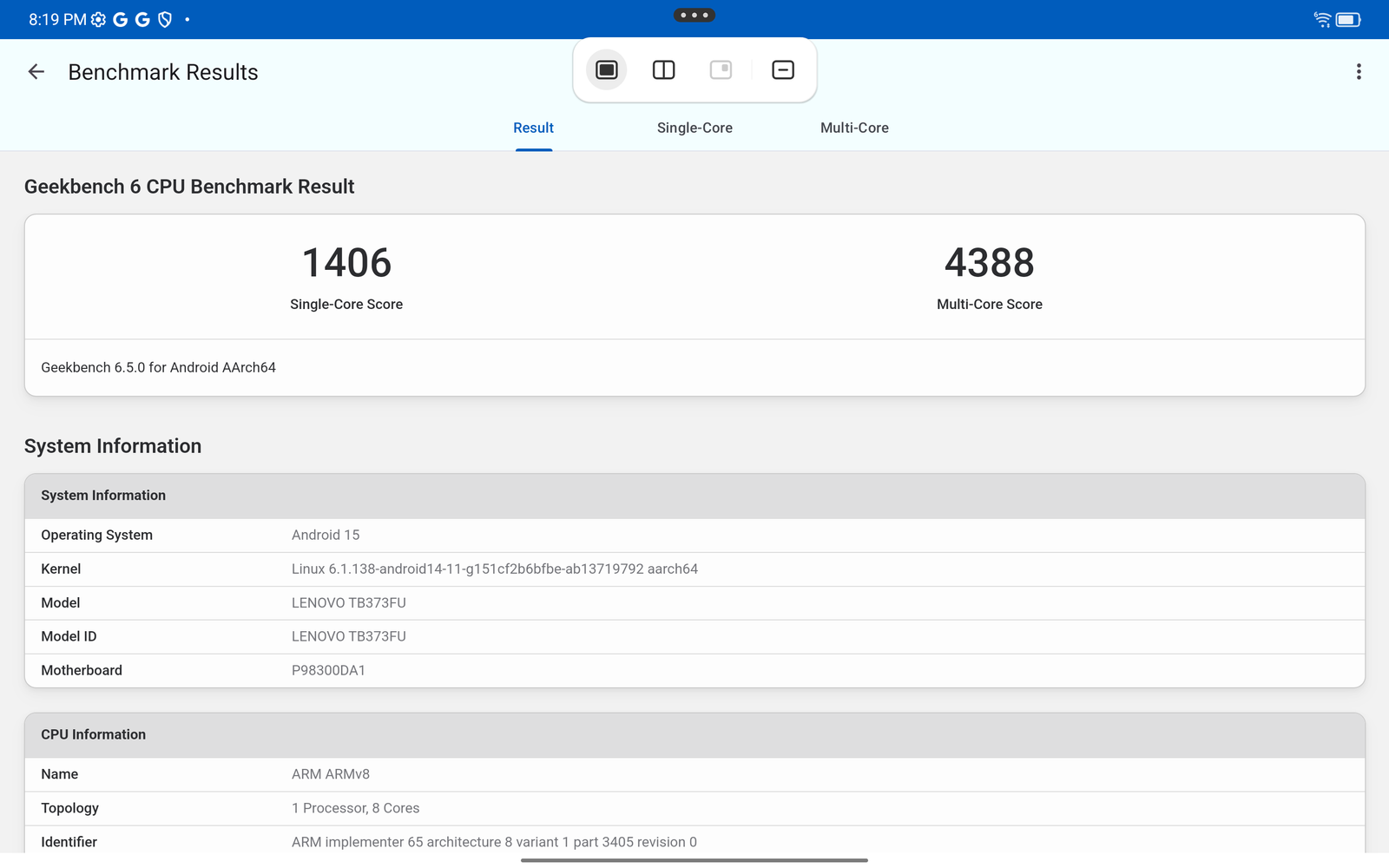This screenshot has width=1389, height=868.
Task: Click the settings gear in status bar
Action: 98,19
